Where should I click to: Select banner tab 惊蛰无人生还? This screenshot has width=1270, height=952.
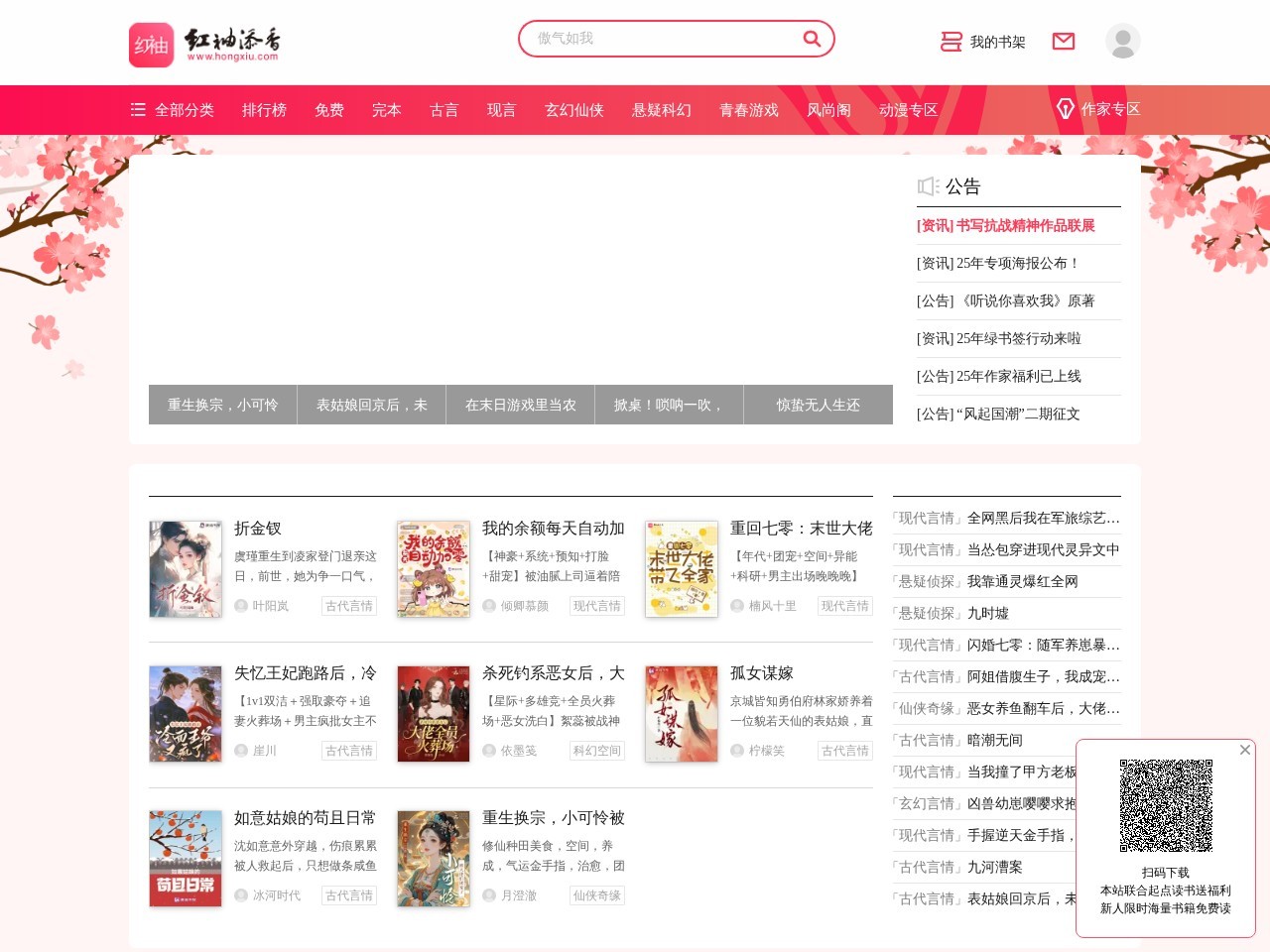click(818, 405)
